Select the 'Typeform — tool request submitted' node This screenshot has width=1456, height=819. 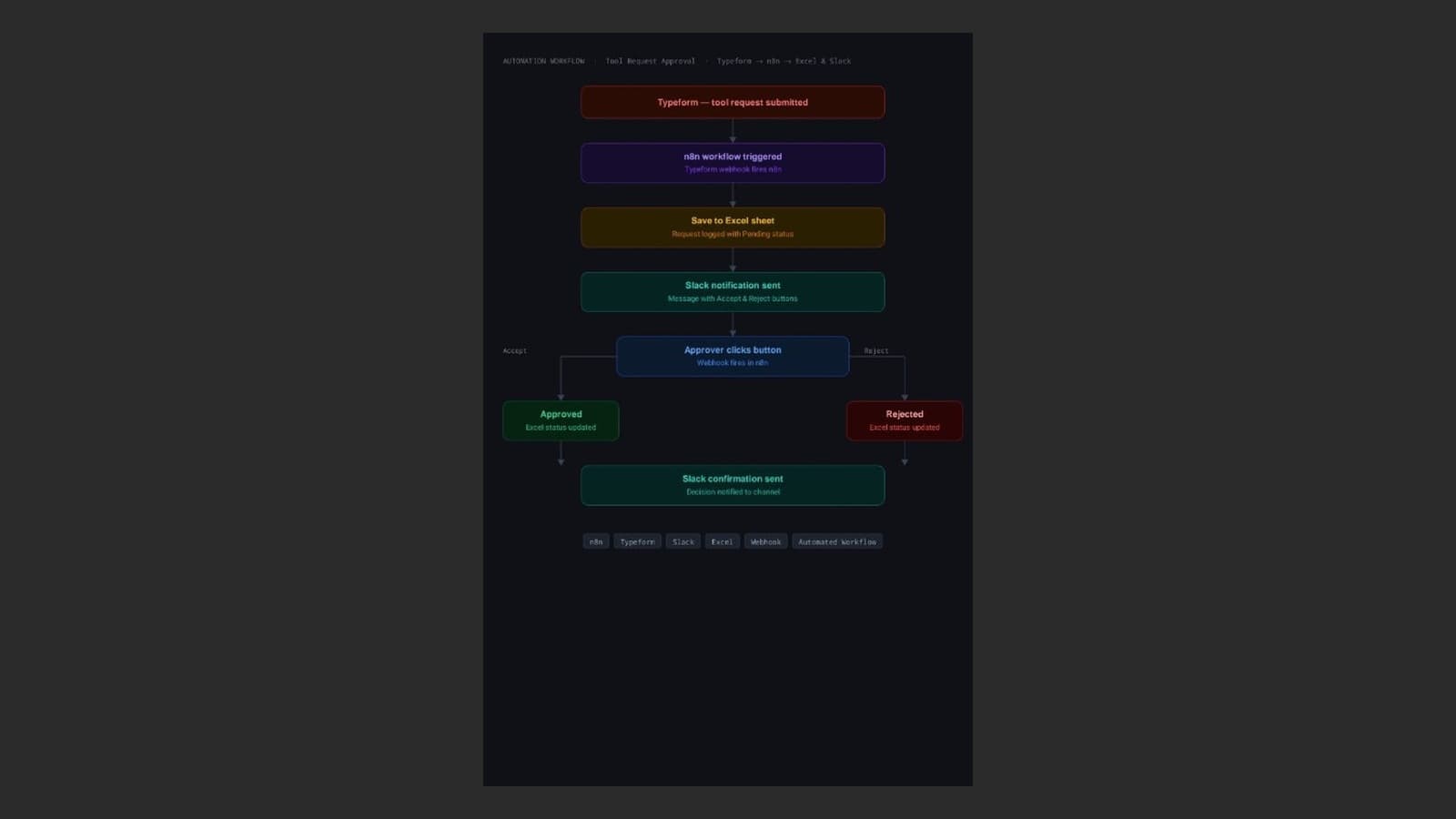coord(733,102)
